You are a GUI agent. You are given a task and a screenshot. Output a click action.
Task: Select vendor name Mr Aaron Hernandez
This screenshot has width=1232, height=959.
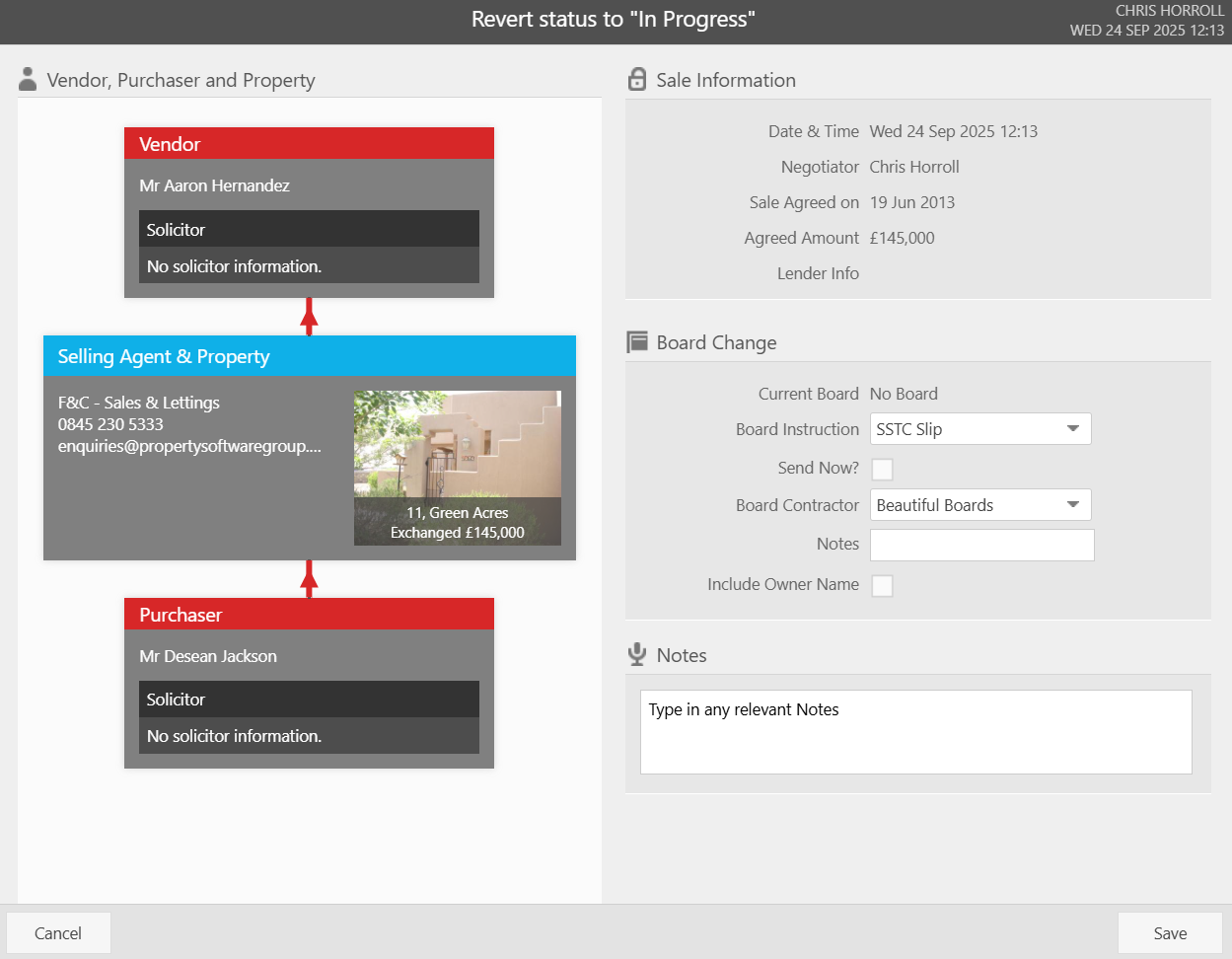point(214,185)
